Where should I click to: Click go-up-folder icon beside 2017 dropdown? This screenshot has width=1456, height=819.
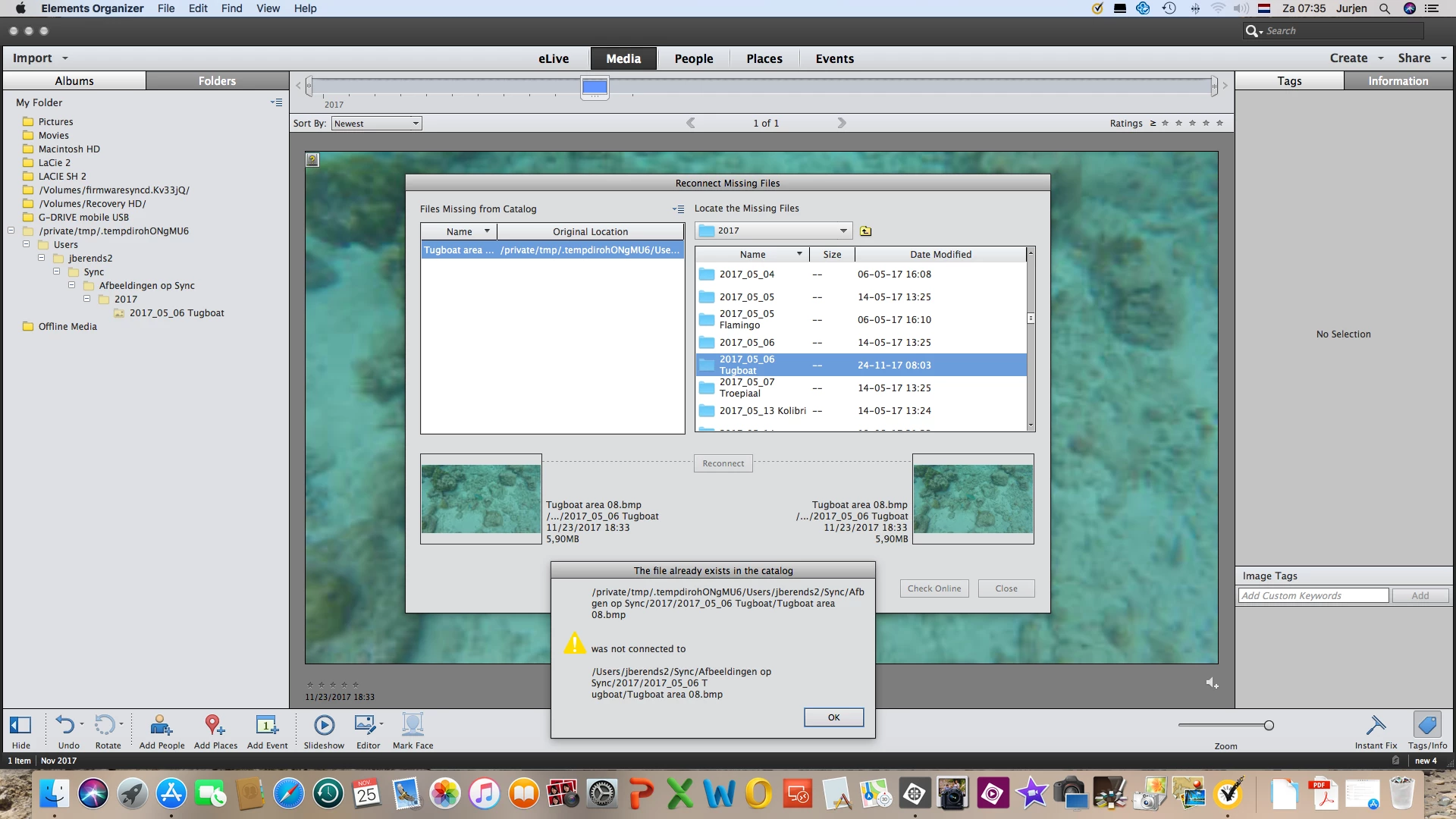coord(865,231)
